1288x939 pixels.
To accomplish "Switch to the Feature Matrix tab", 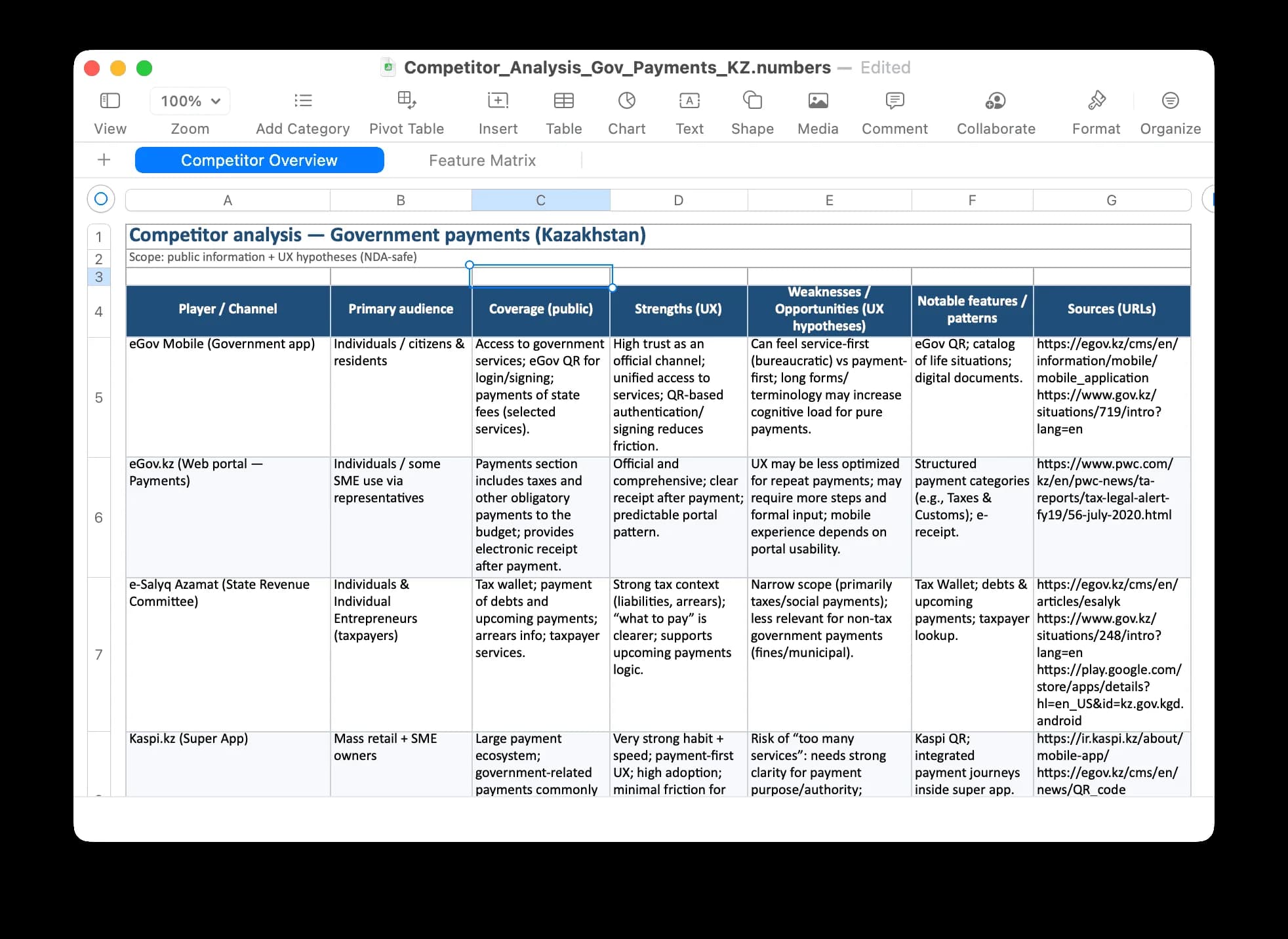I will coord(482,160).
